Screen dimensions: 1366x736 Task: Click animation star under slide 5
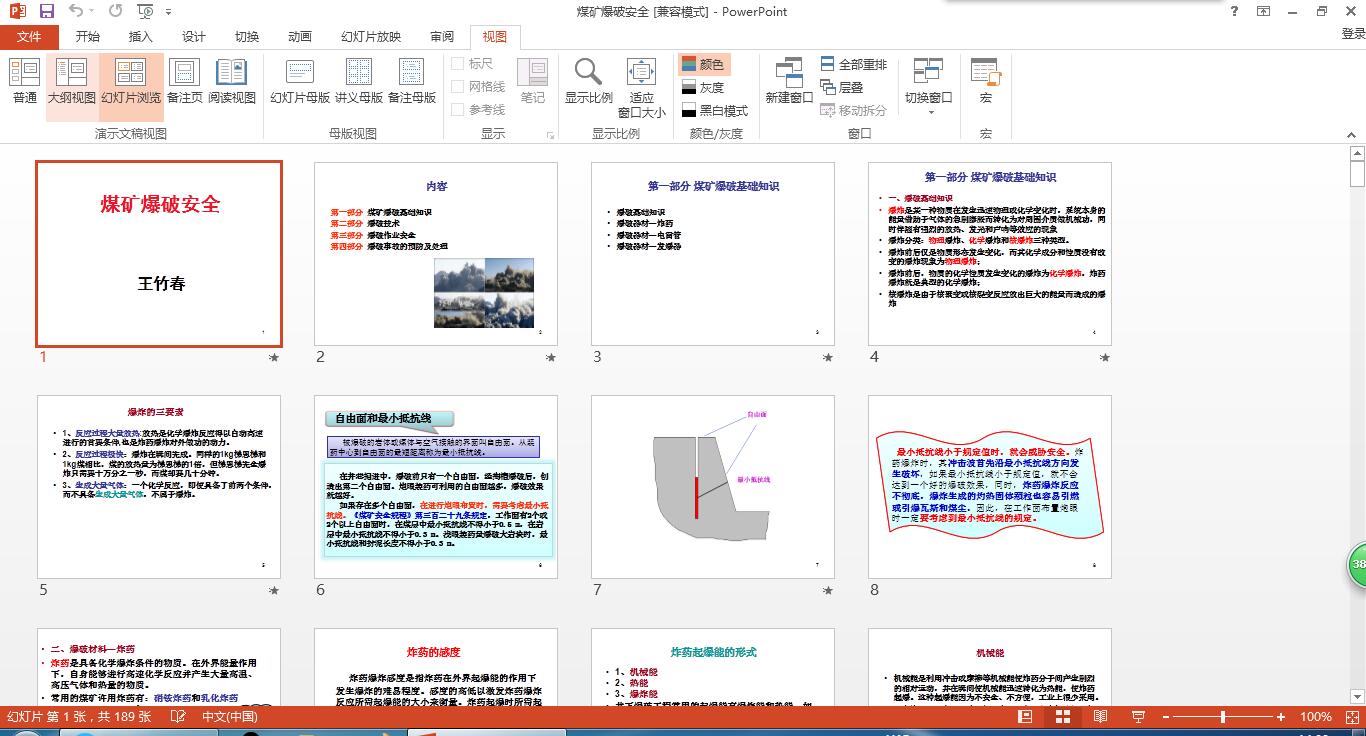click(x=273, y=590)
